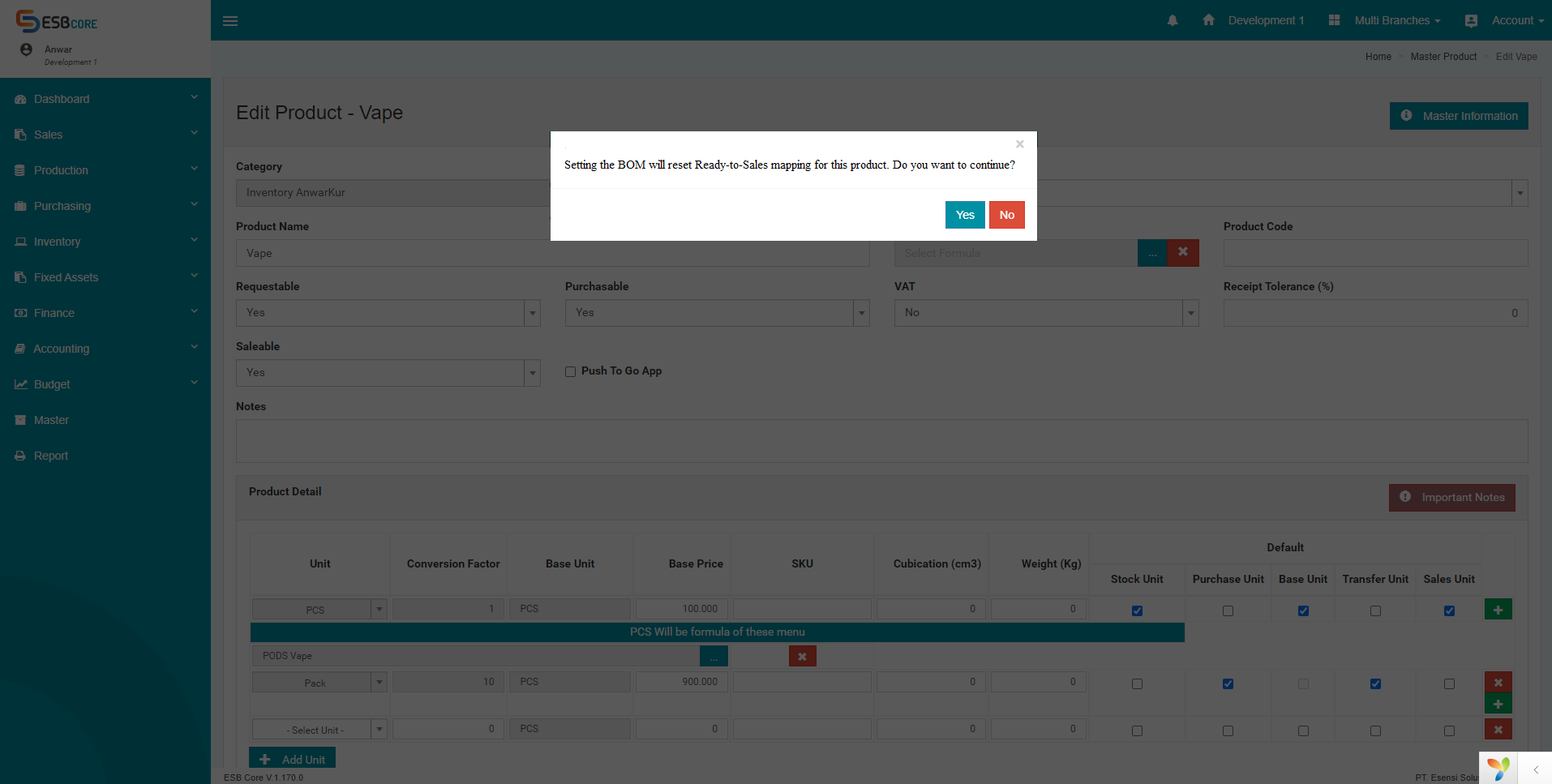Toggle Sales Unit checkbox in PCS row
Image resolution: width=1552 pixels, height=784 pixels.
click(1449, 610)
